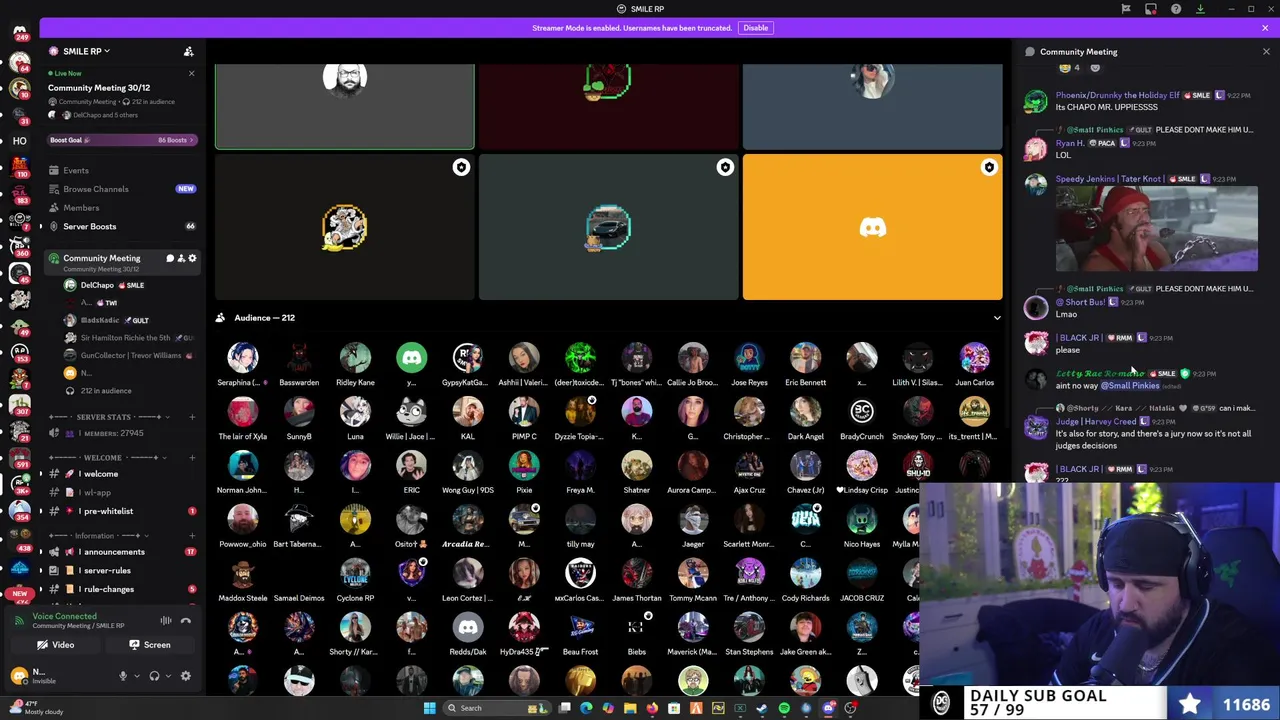Disable Streamer Mode
Image resolution: width=1280 pixels, height=720 pixels.
click(x=755, y=28)
